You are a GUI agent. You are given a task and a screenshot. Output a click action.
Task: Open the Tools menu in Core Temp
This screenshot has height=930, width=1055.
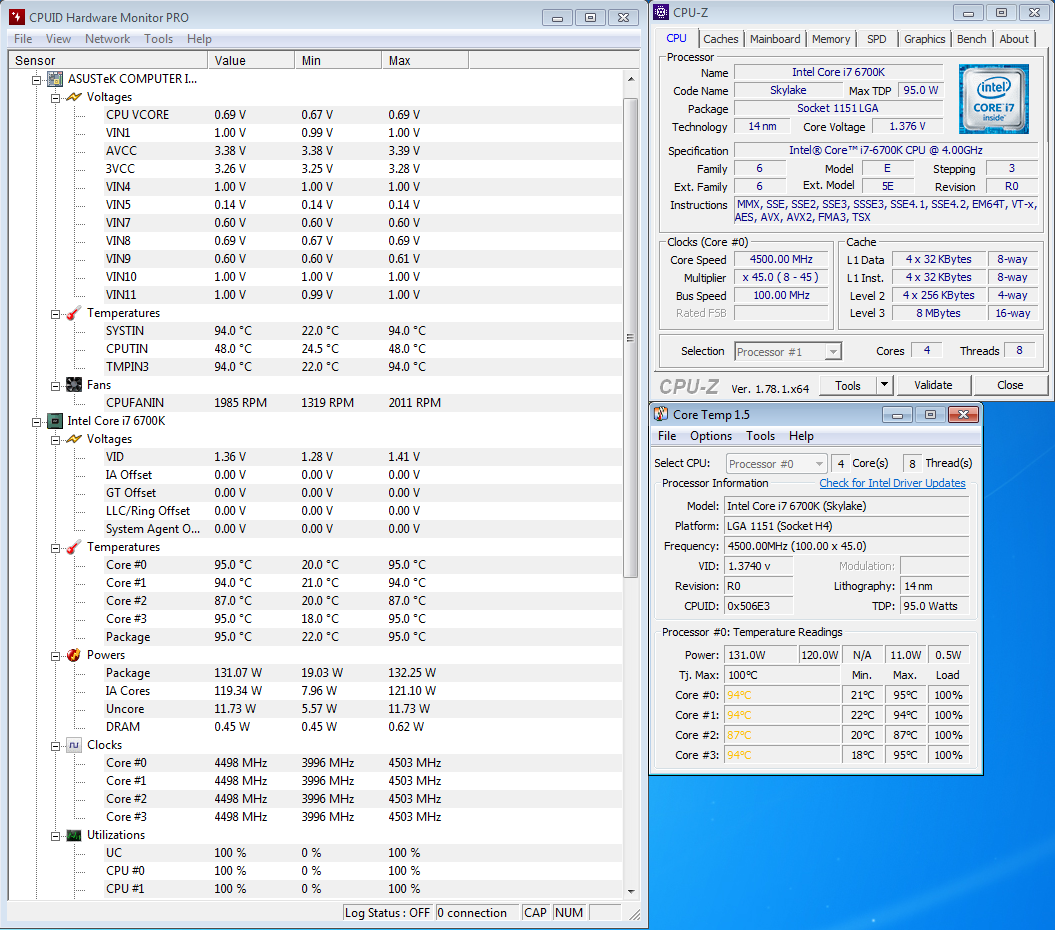tap(760, 436)
